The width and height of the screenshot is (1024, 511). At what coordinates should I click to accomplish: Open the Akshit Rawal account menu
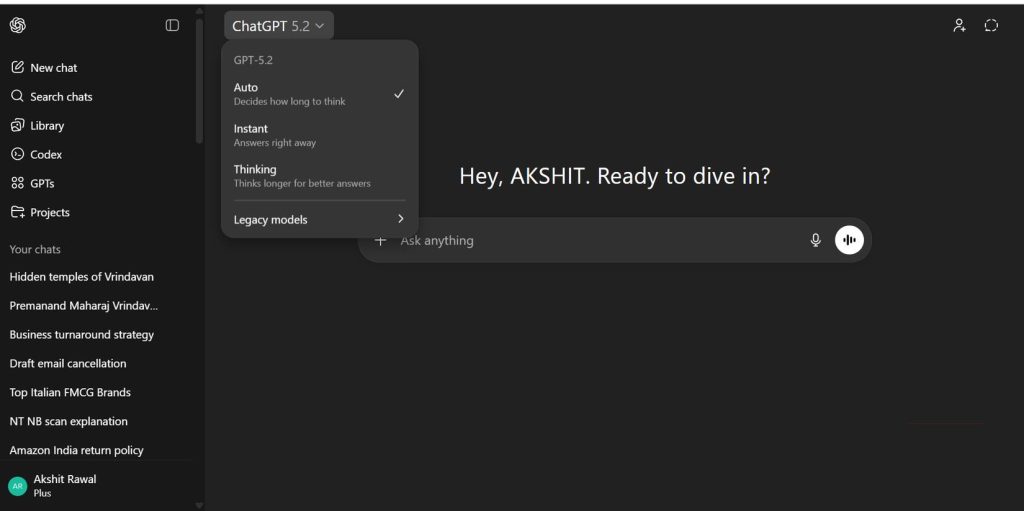coord(98,486)
